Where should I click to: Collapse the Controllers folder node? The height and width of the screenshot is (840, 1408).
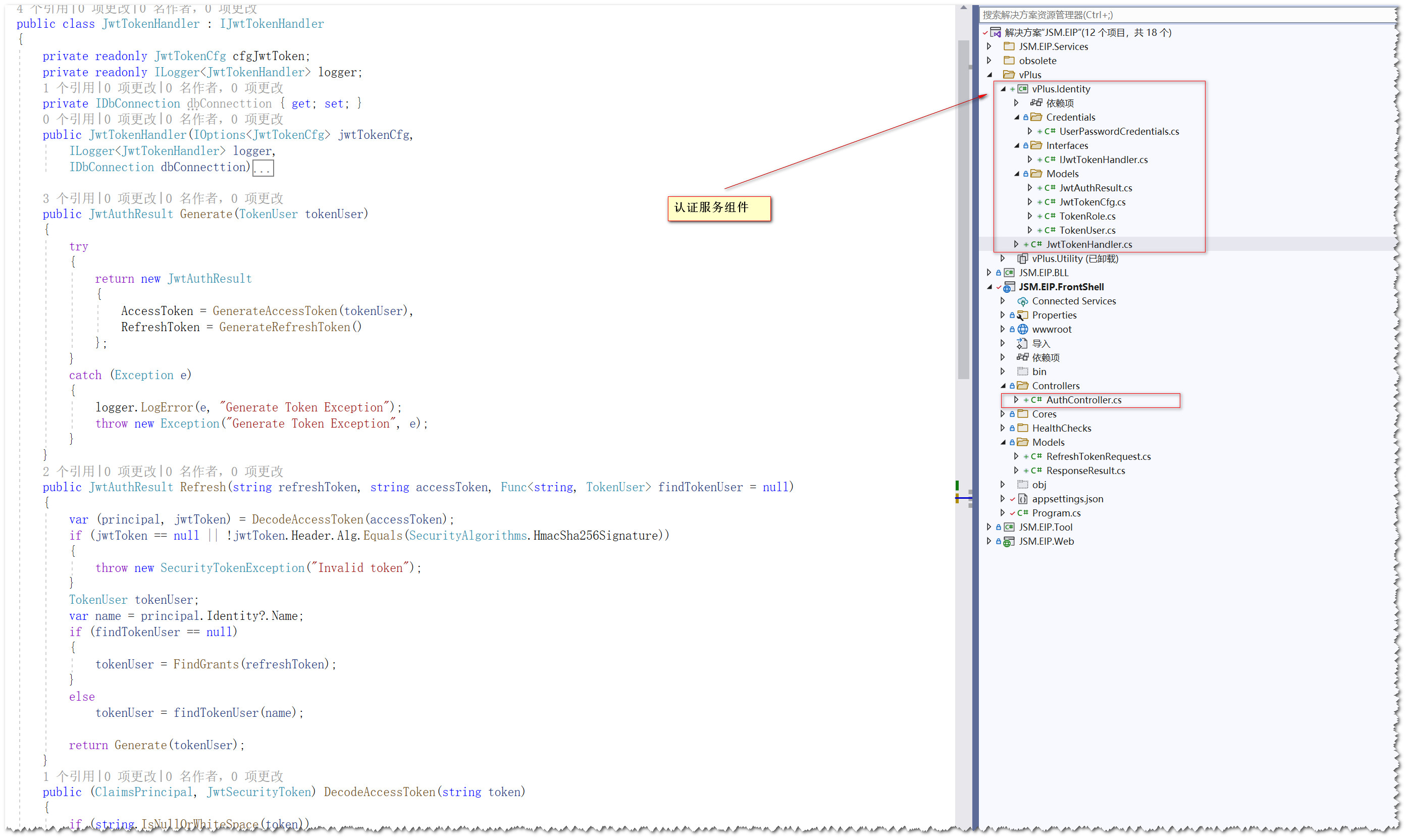(x=1003, y=386)
